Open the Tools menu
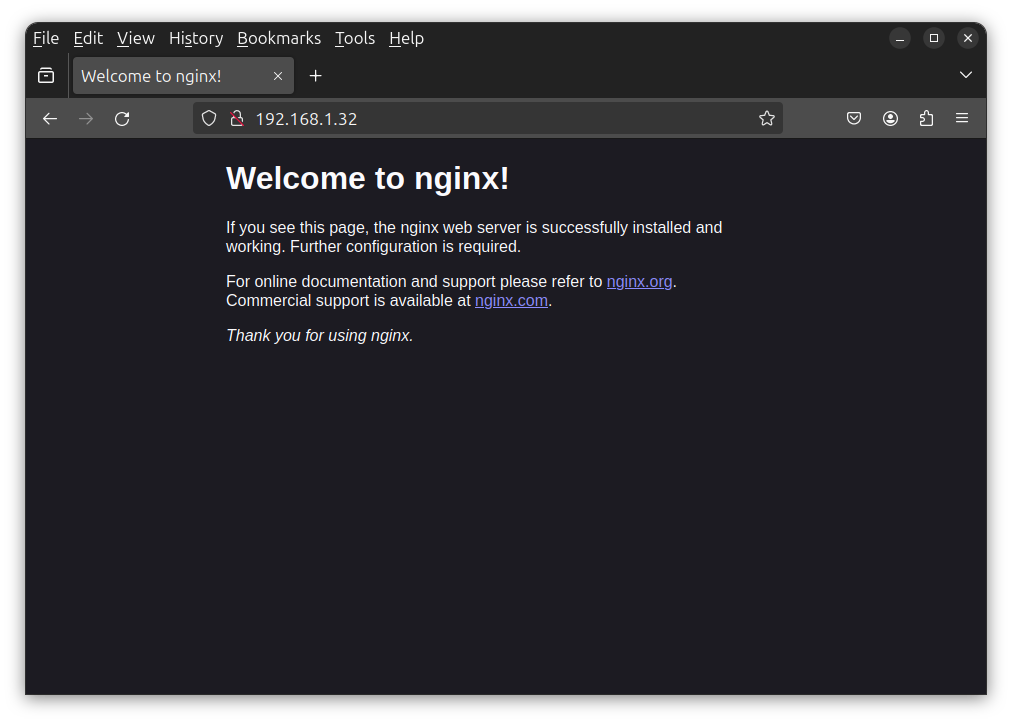The height and width of the screenshot is (723, 1012). click(x=355, y=39)
